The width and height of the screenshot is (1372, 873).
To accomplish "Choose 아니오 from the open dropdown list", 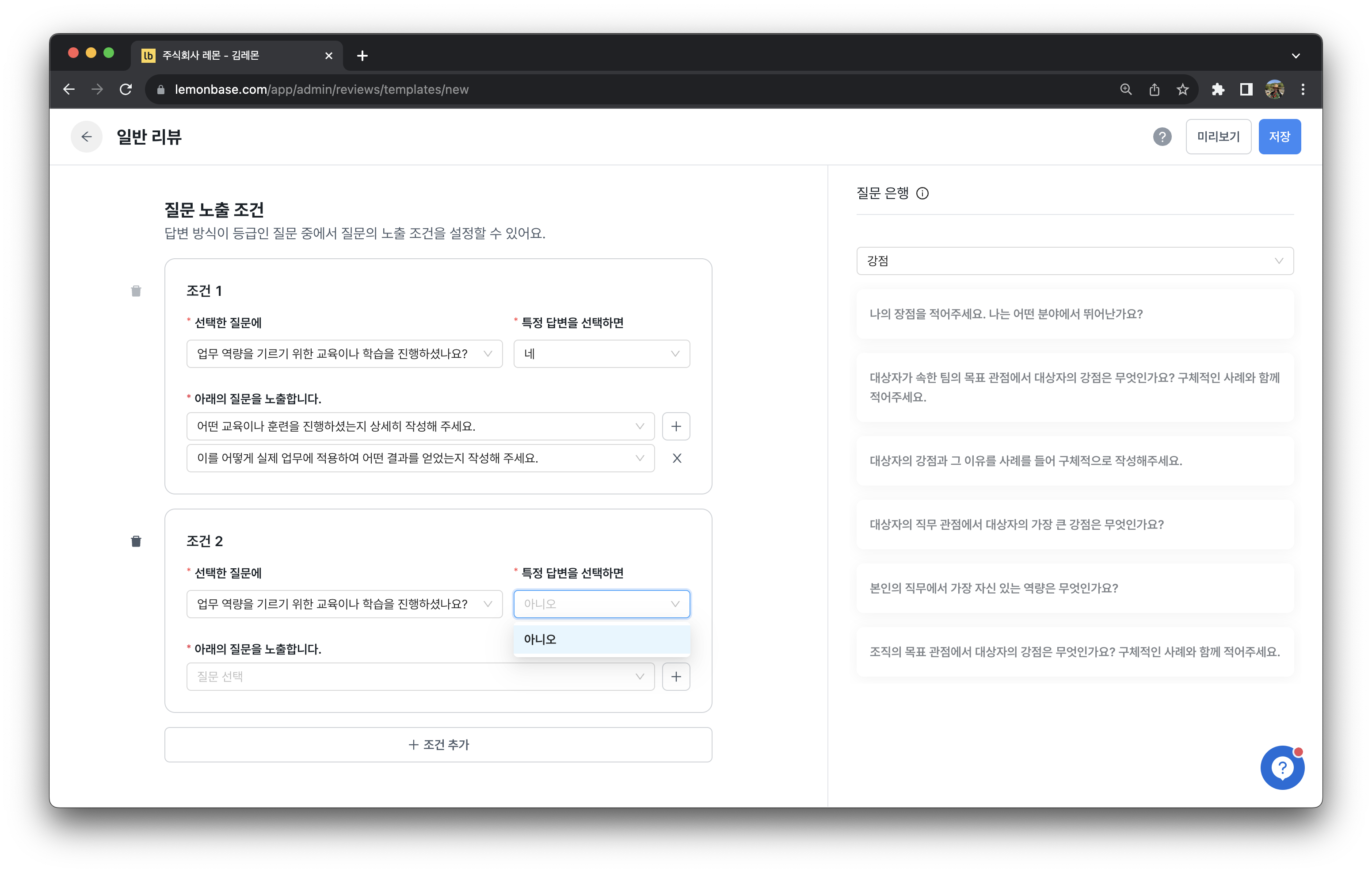I will coord(602,640).
